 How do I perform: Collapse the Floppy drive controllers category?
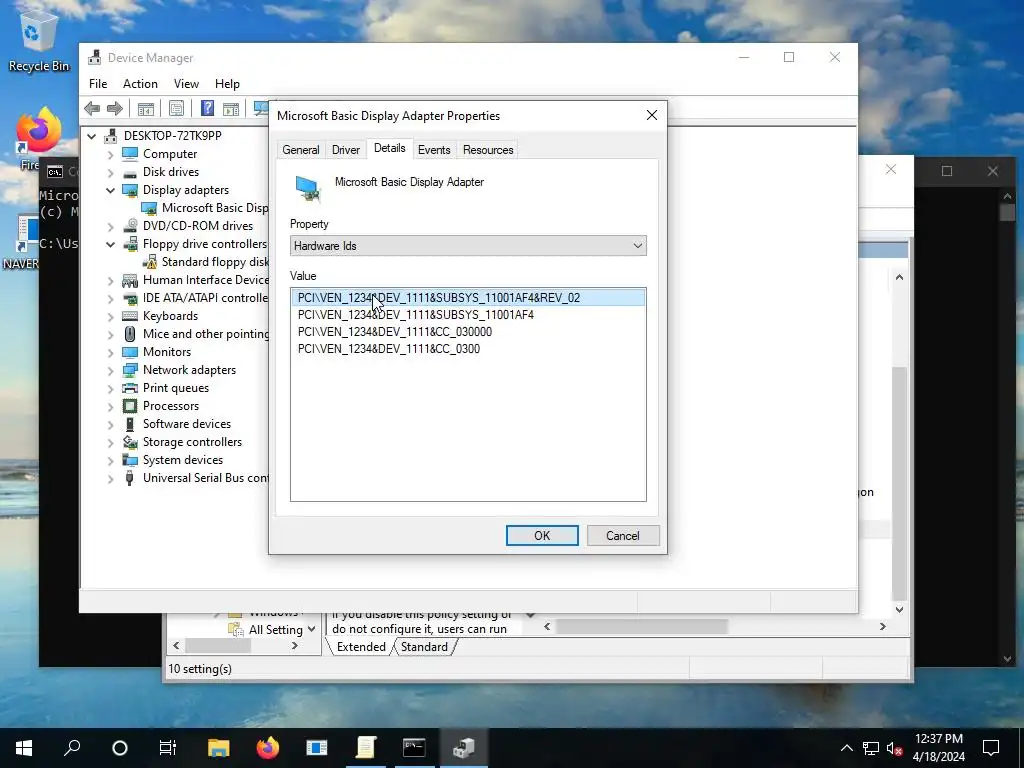(x=110, y=244)
